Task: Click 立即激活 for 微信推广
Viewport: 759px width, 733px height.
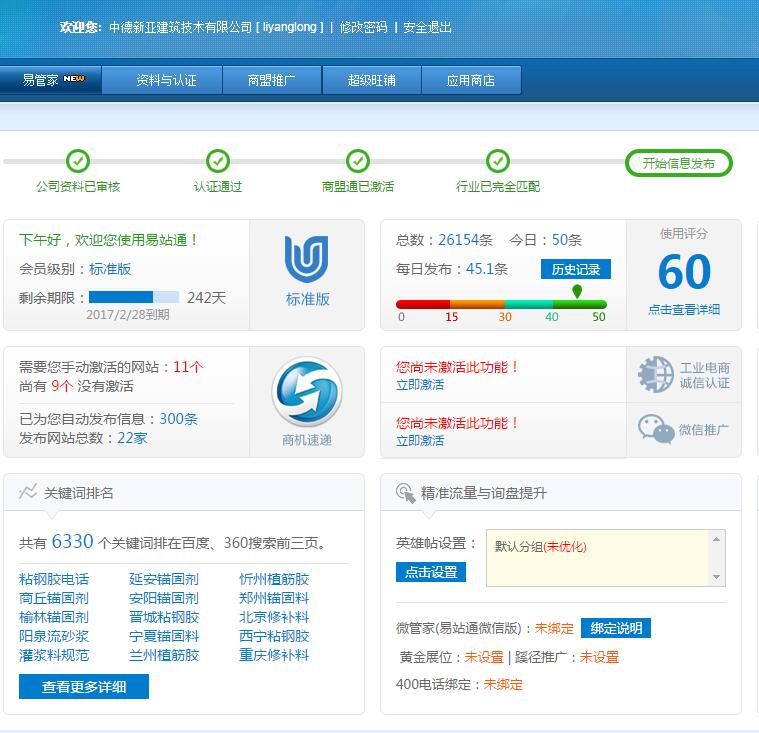Action: [x=420, y=441]
